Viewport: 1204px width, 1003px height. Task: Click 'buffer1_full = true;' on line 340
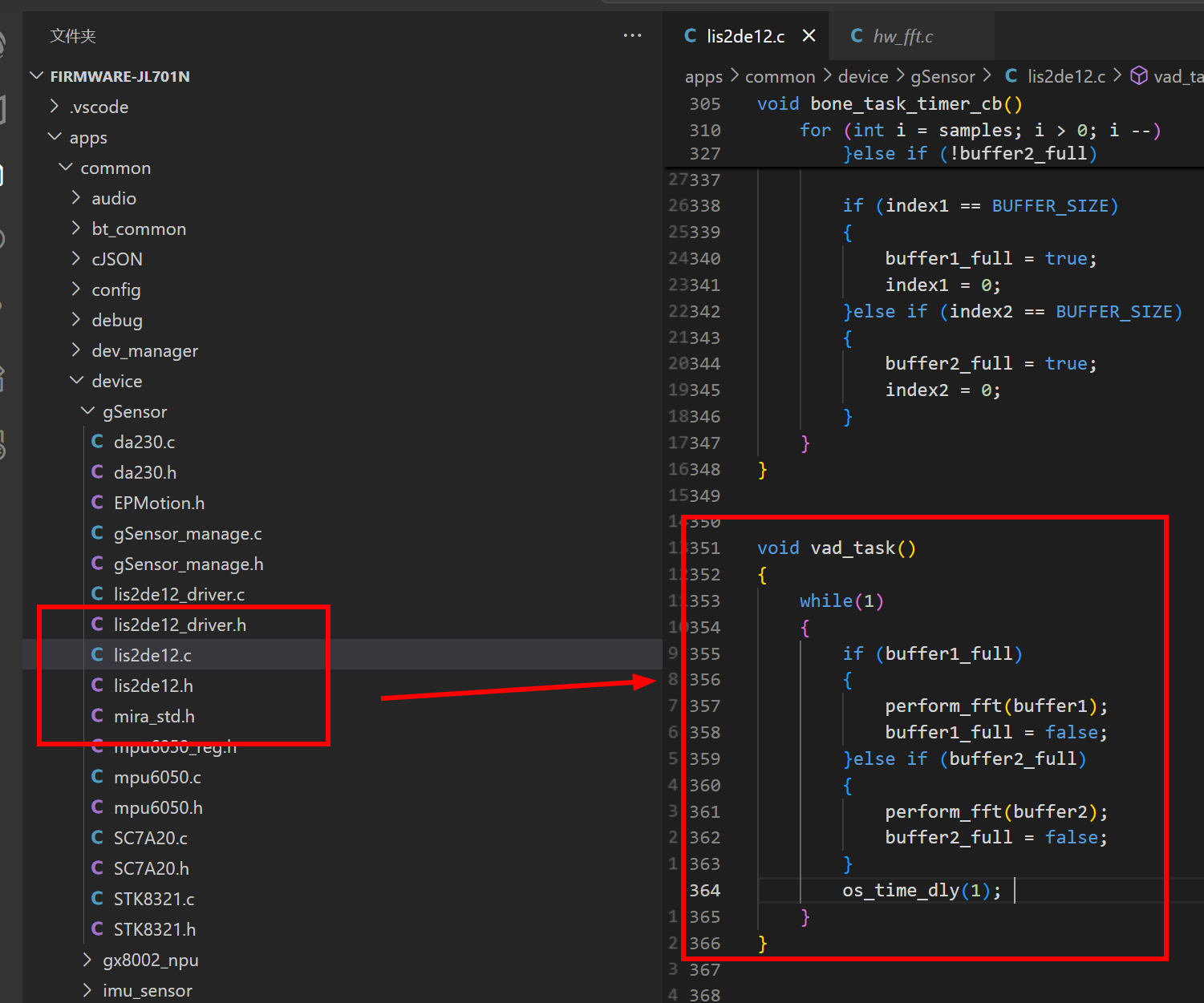[x=991, y=259]
